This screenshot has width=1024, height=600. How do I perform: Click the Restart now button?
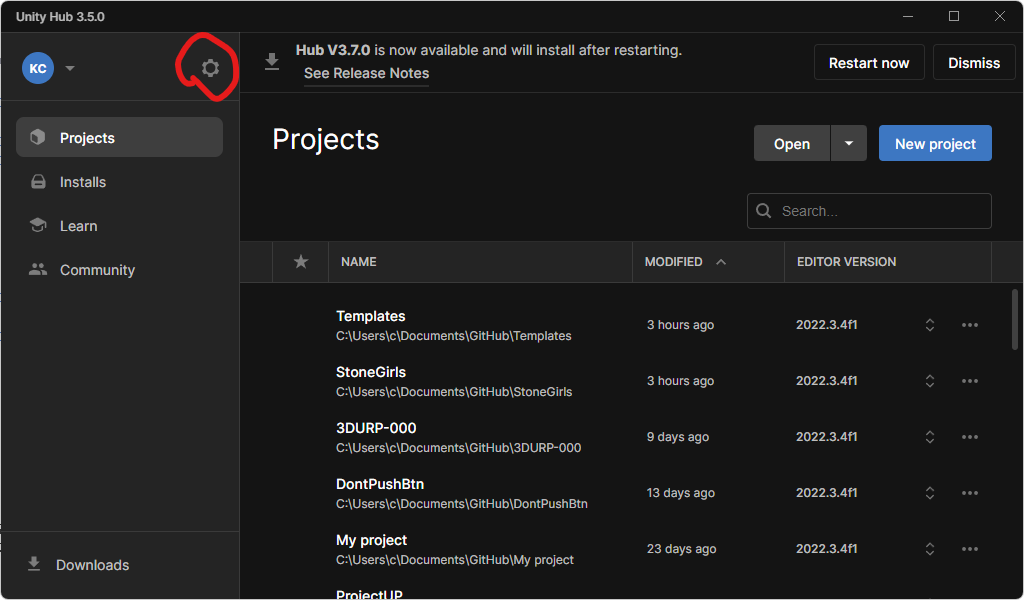pos(869,63)
